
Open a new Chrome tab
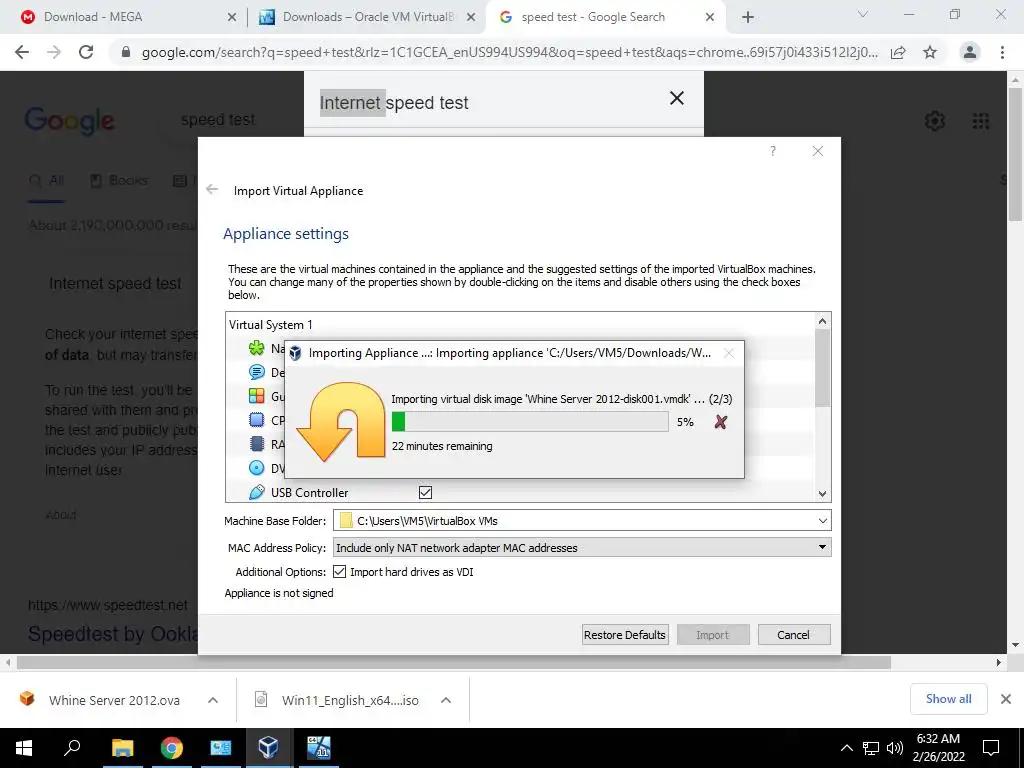tap(748, 17)
